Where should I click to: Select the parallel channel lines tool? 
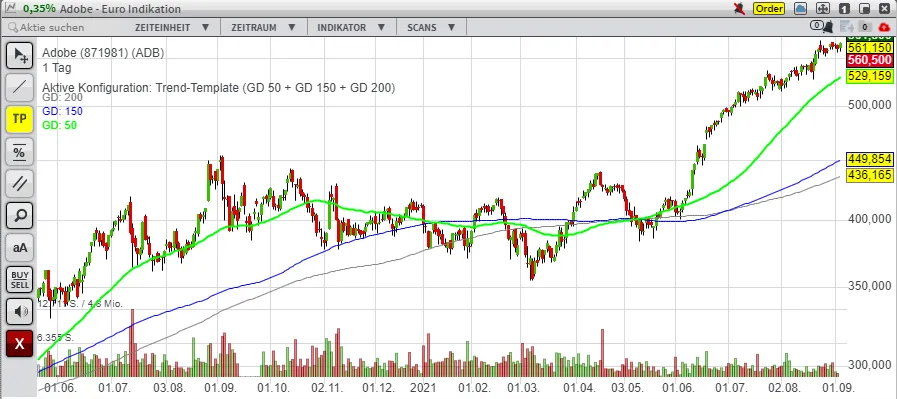tap(19, 183)
